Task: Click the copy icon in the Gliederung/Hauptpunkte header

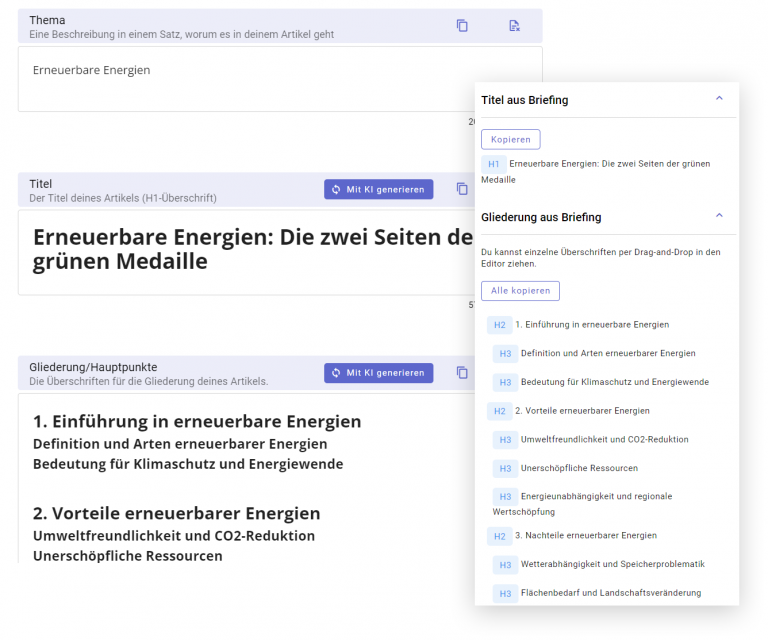Action: [462, 373]
